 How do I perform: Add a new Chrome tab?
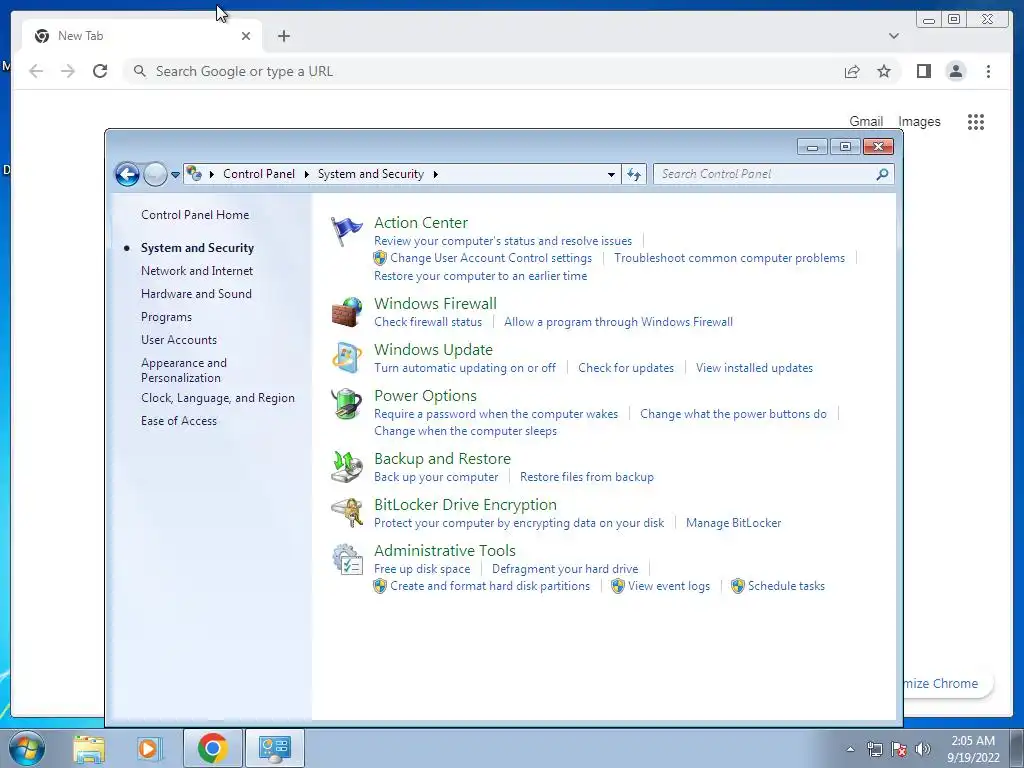point(283,36)
